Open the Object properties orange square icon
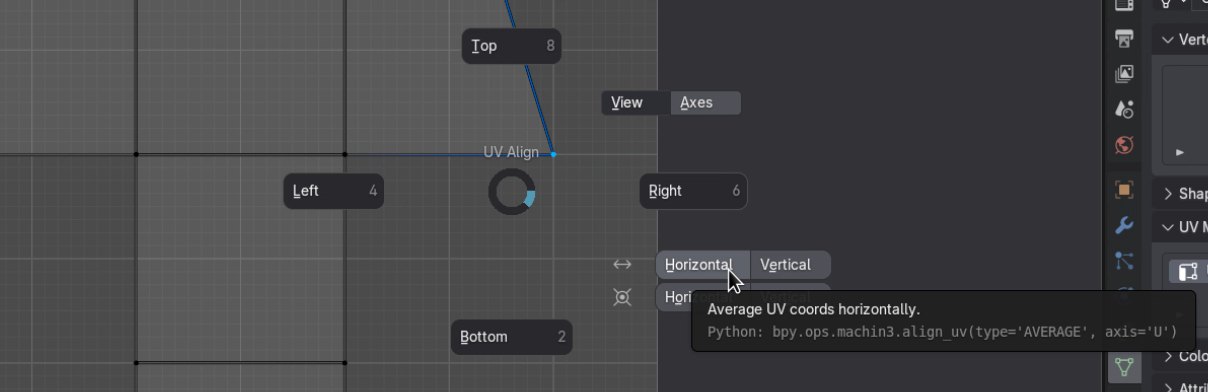Viewport: 1208px width, 392px height. coord(1124,190)
